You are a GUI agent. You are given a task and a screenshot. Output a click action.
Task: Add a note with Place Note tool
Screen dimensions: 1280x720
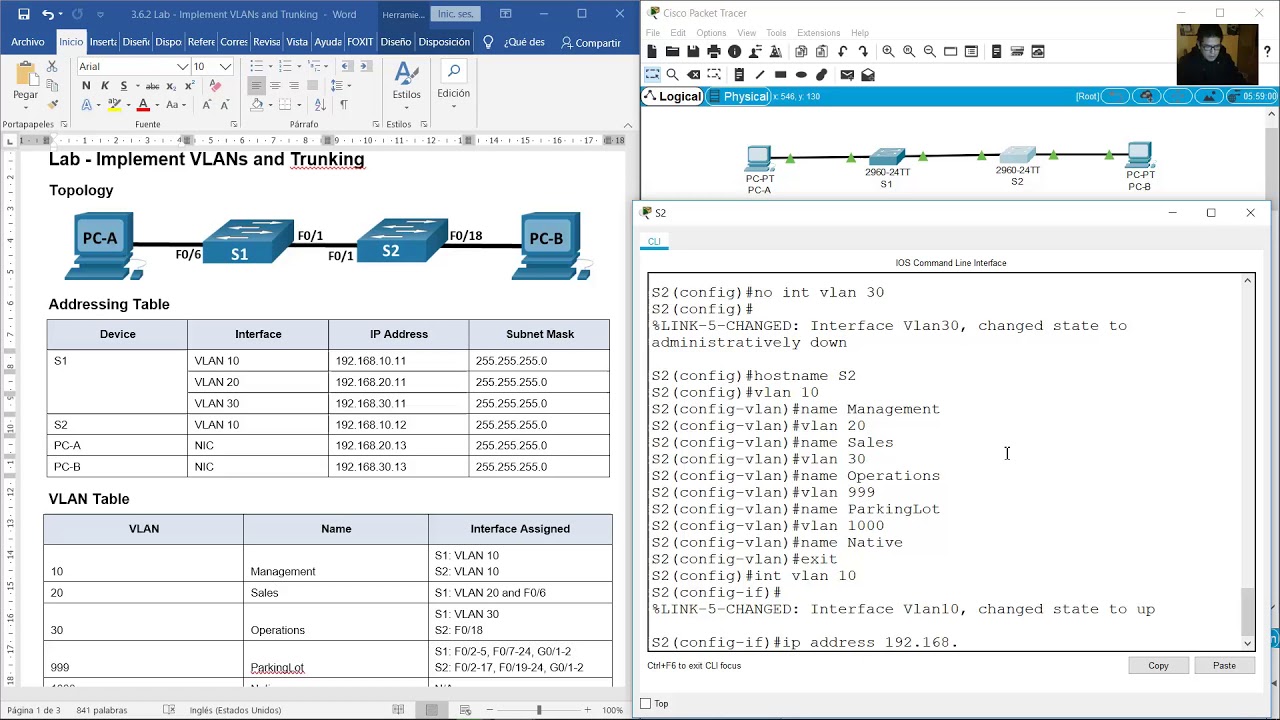point(739,75)
